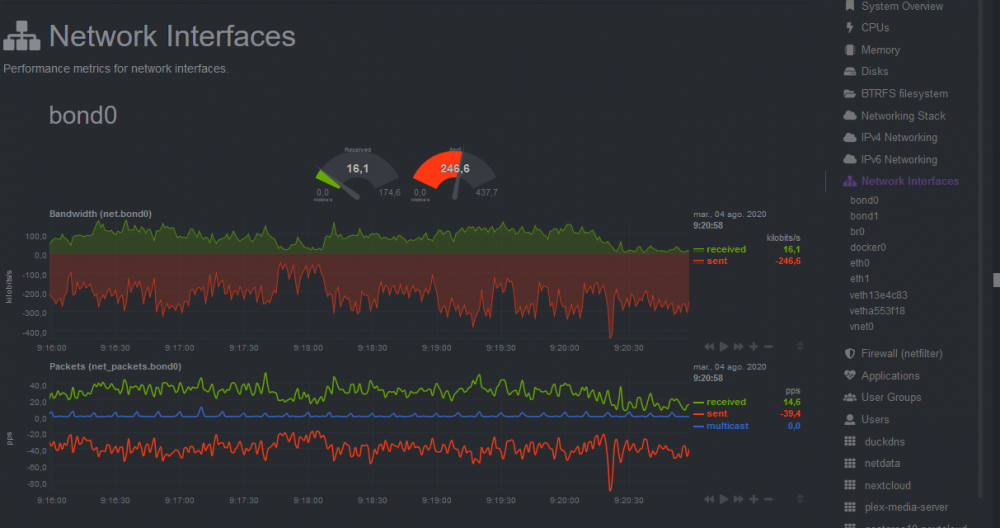Click the -246,6 sent value in Bandwidth legend

click(x=788, y=261)
